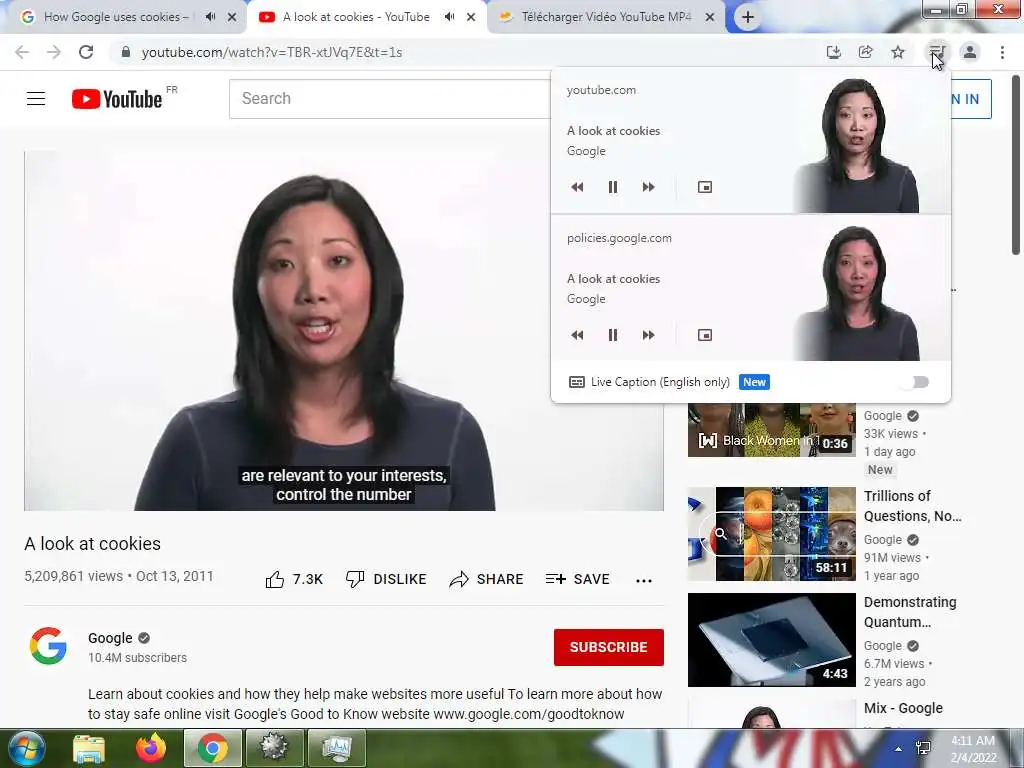This screenshot has width=1024, height=768.
Task: Click the gear application in the taskbar
Action: click(x=275, y=748)
